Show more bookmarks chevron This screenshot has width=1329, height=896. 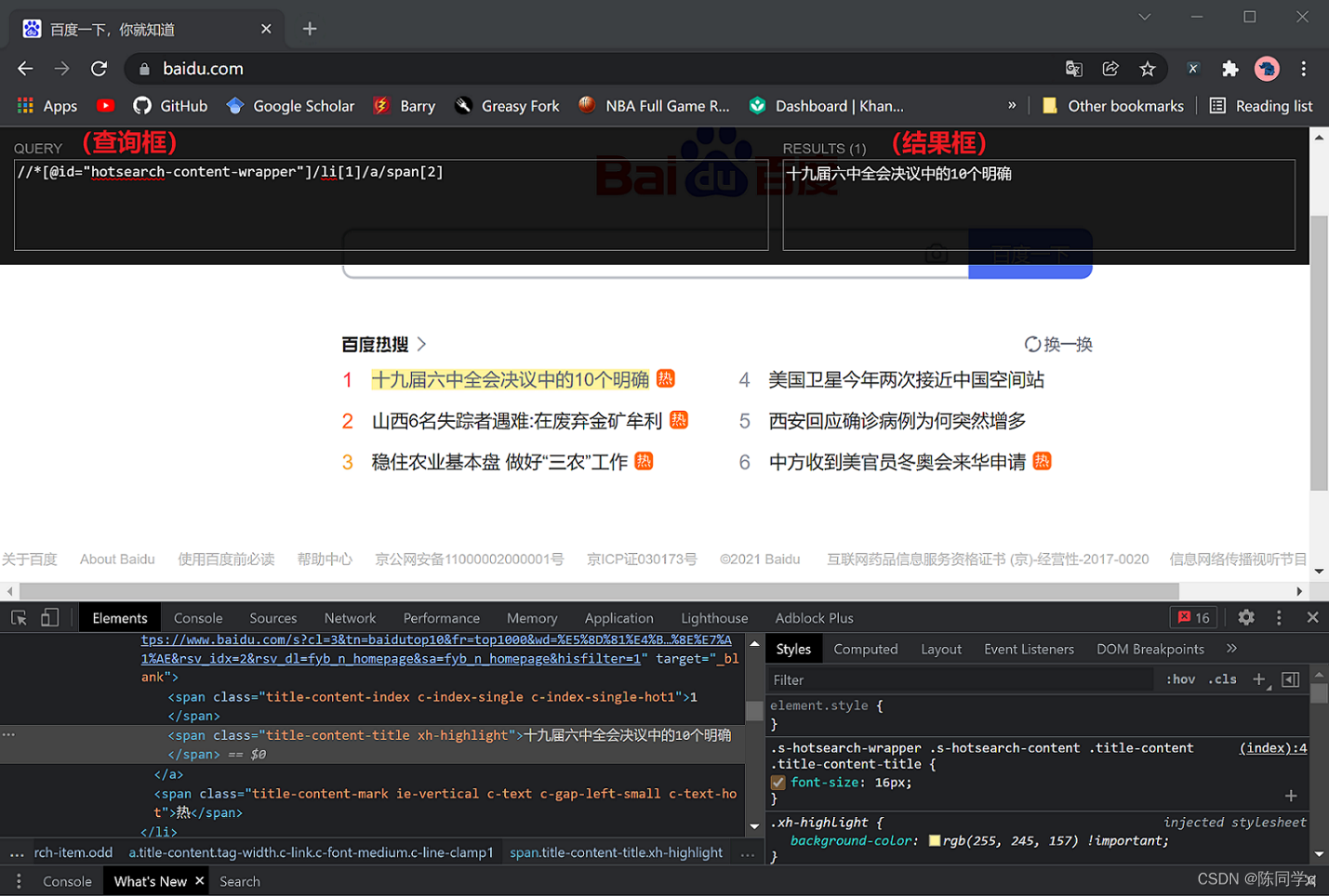pyautogui.click(x=1012, y=105)
